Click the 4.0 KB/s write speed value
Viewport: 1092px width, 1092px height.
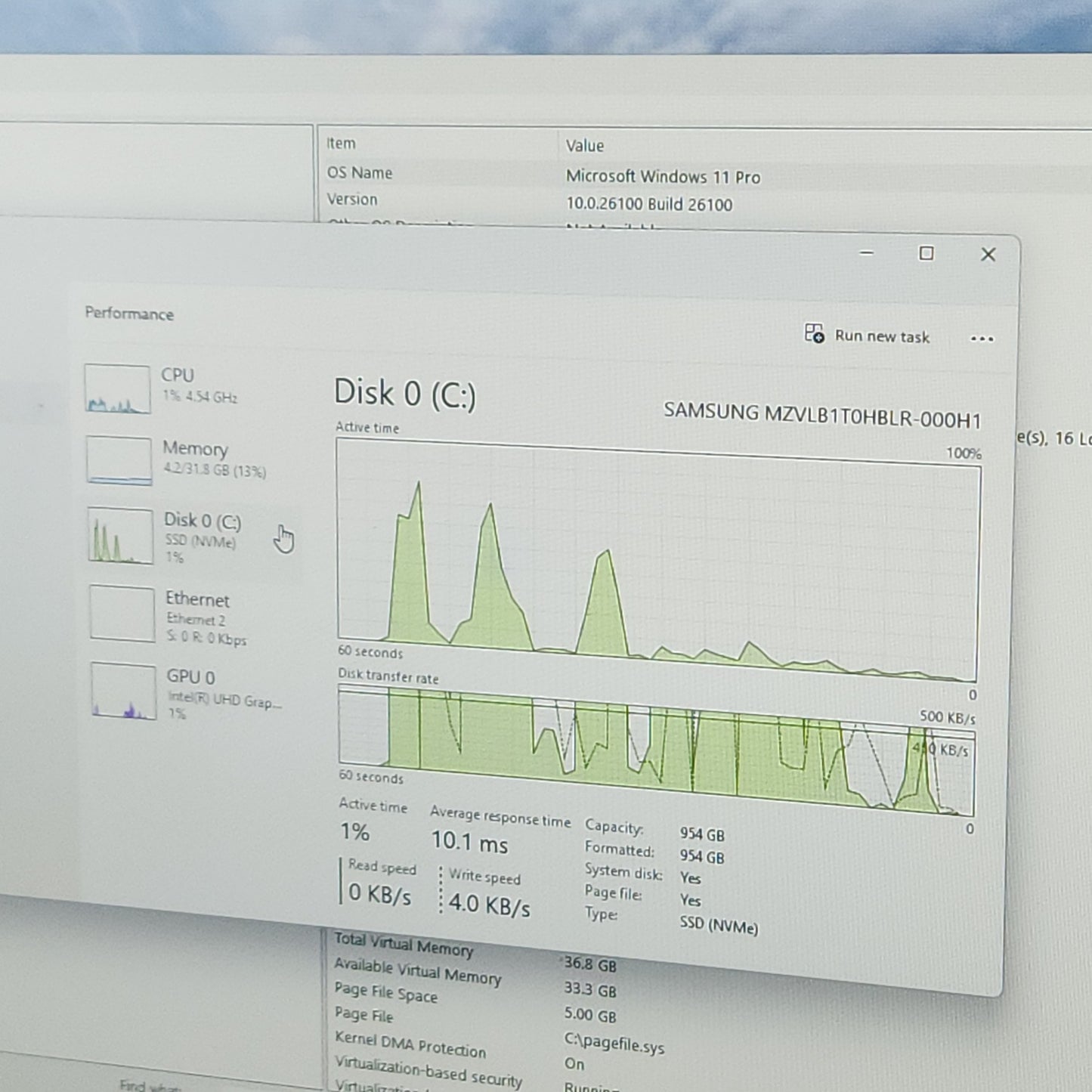(x=489, y=904)
